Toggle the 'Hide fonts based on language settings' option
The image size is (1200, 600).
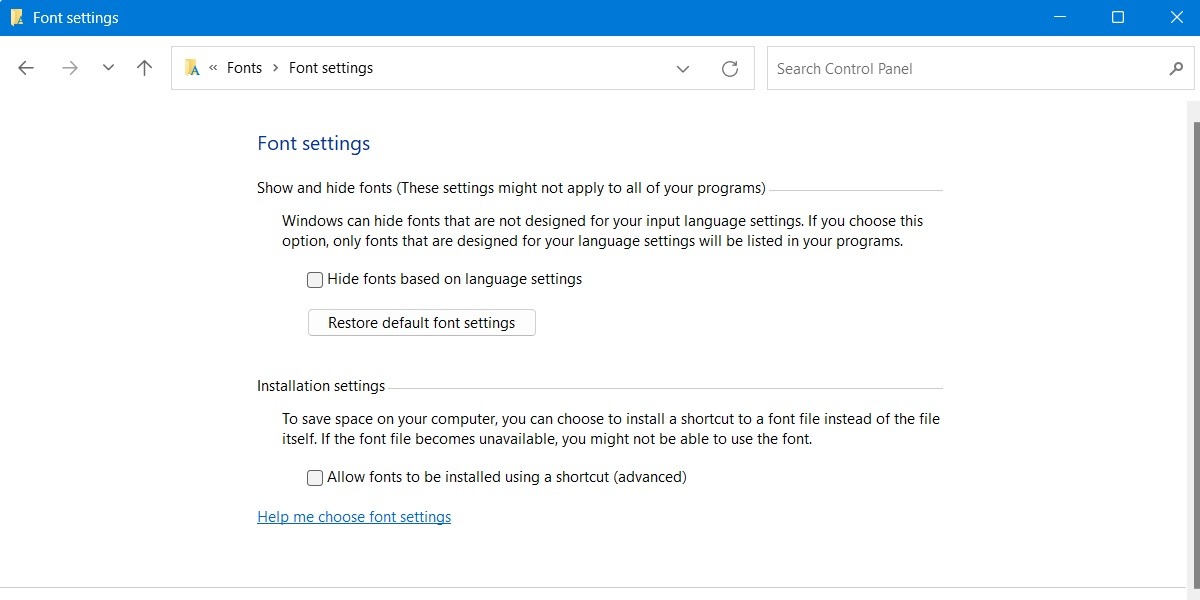point(314,279)
